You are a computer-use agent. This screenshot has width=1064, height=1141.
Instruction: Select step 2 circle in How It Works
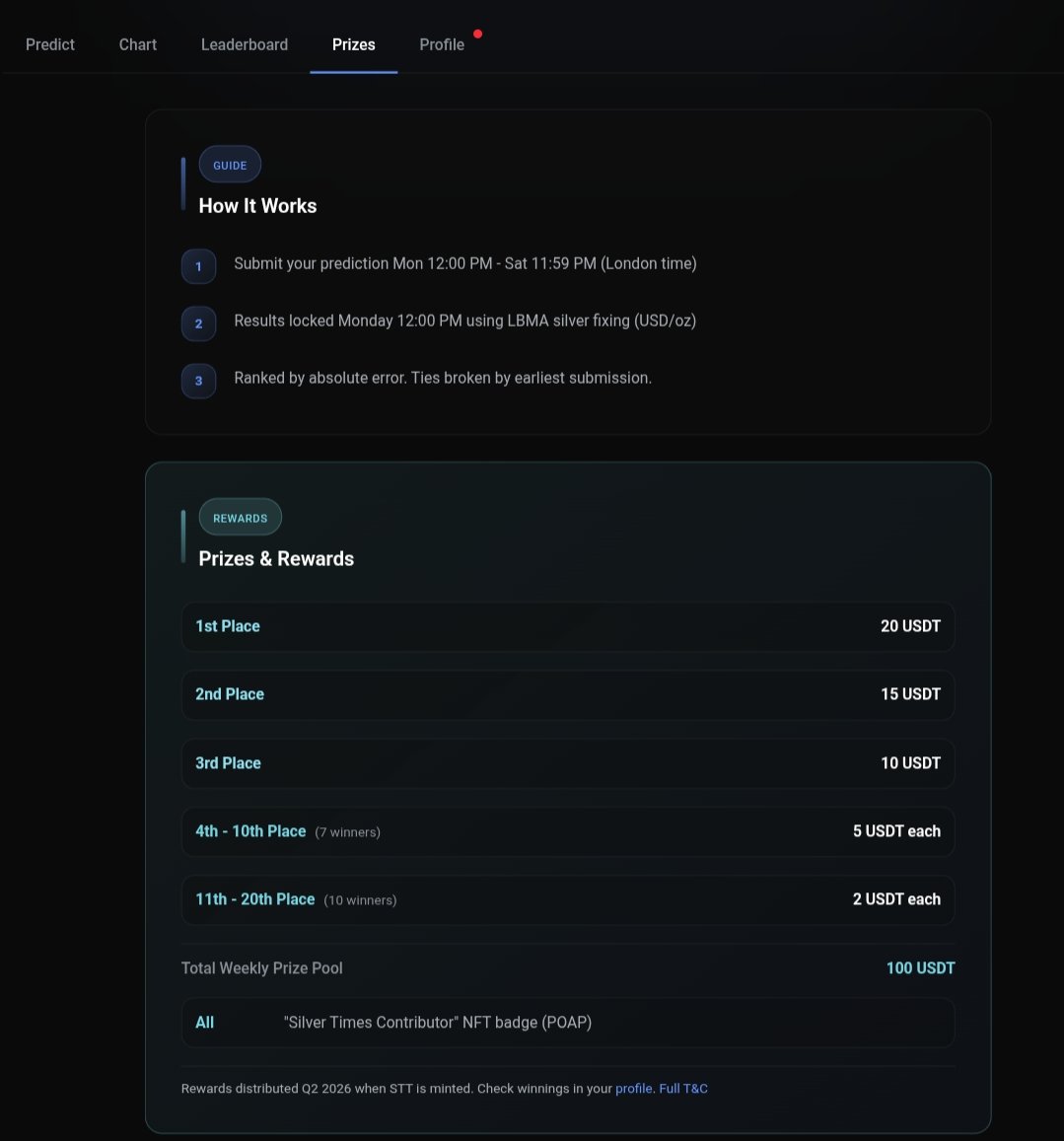point(198,323)
